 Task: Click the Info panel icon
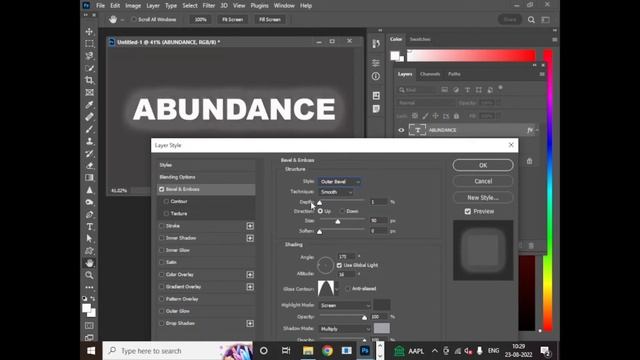tap(376, 76)
